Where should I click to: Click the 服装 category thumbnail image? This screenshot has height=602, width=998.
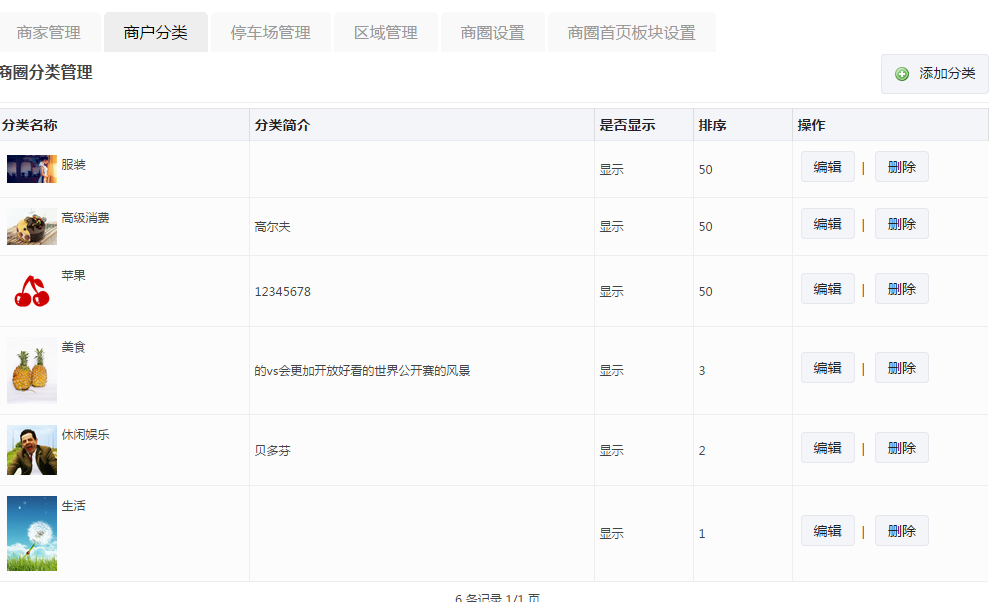tap(31, 169)
